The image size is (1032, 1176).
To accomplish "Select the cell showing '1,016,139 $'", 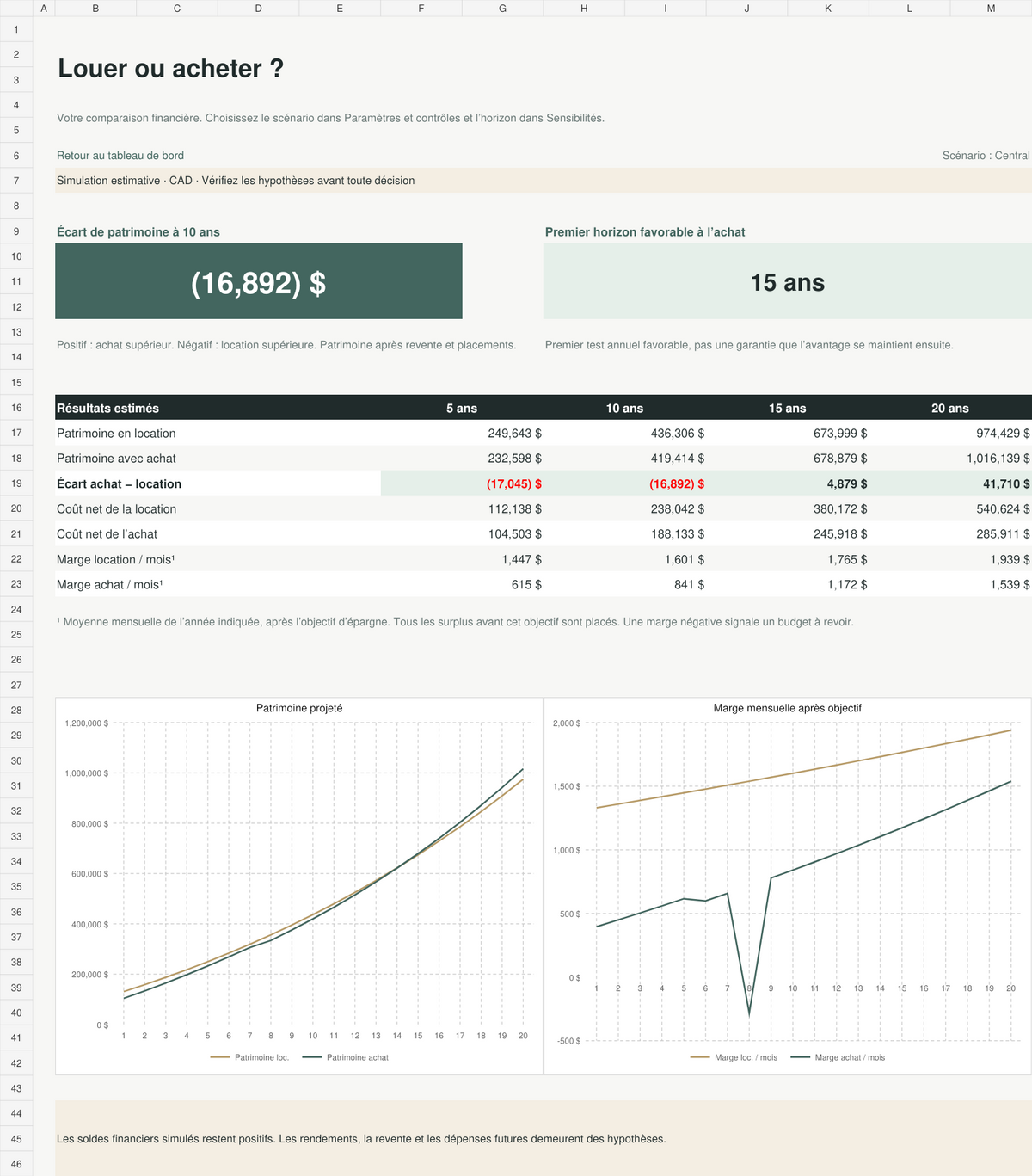I will (x=998, y=459).
